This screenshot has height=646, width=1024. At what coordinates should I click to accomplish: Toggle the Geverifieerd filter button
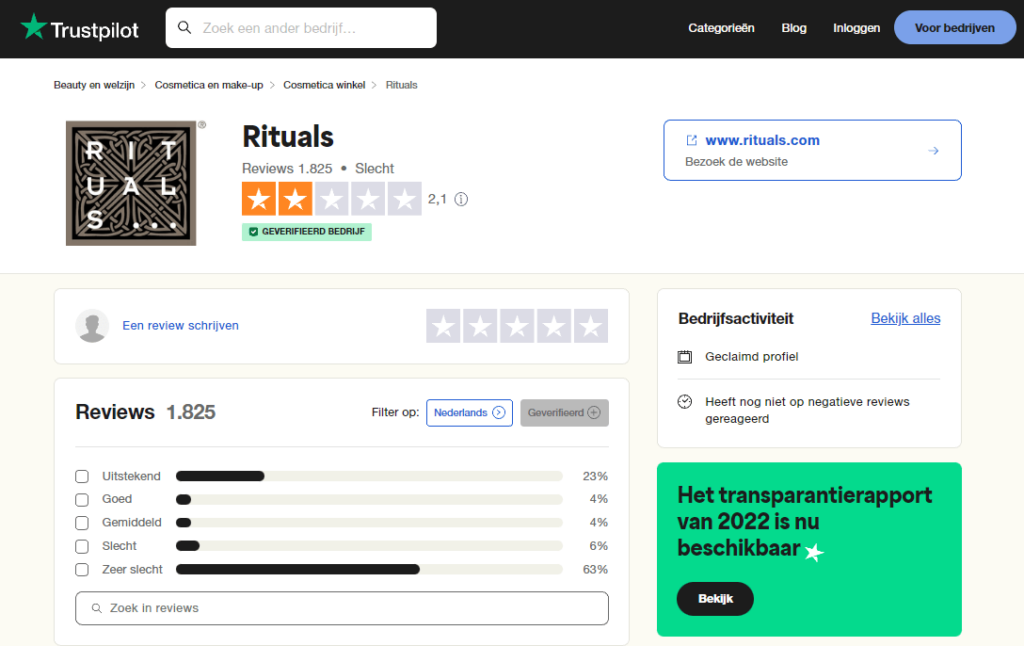tap(564, 413)
